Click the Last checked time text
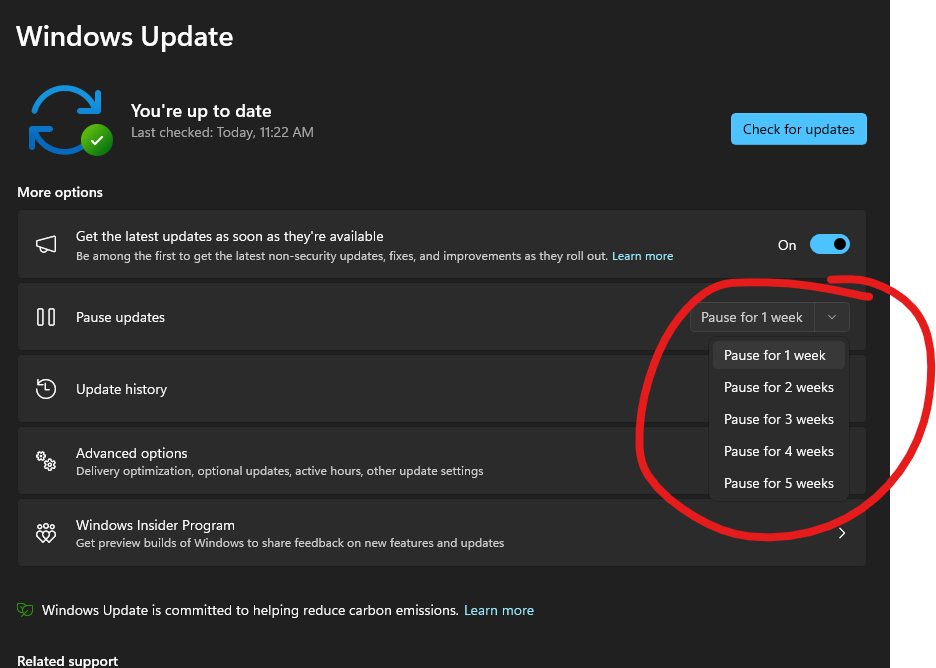 [x=222, y=133]
